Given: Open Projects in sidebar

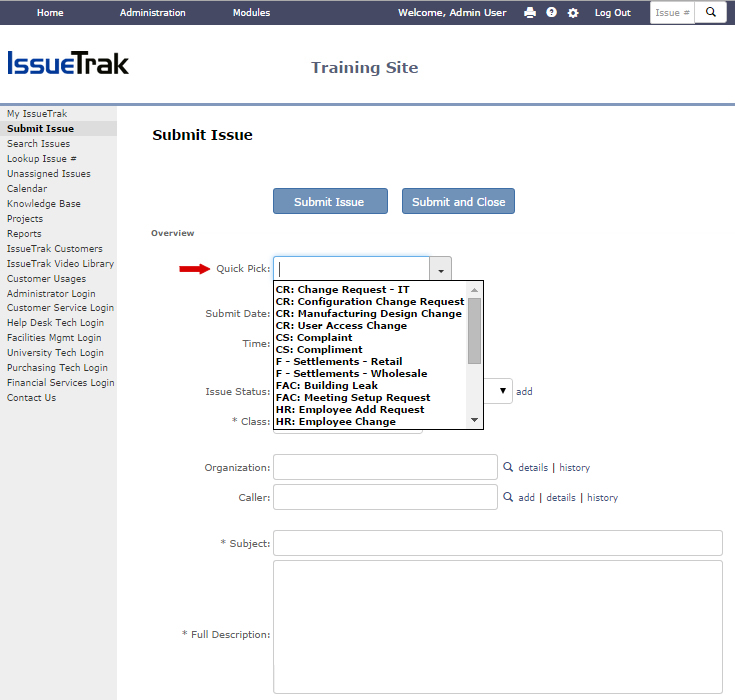Looking at the screenshot, I should click(x=25, y=218).
